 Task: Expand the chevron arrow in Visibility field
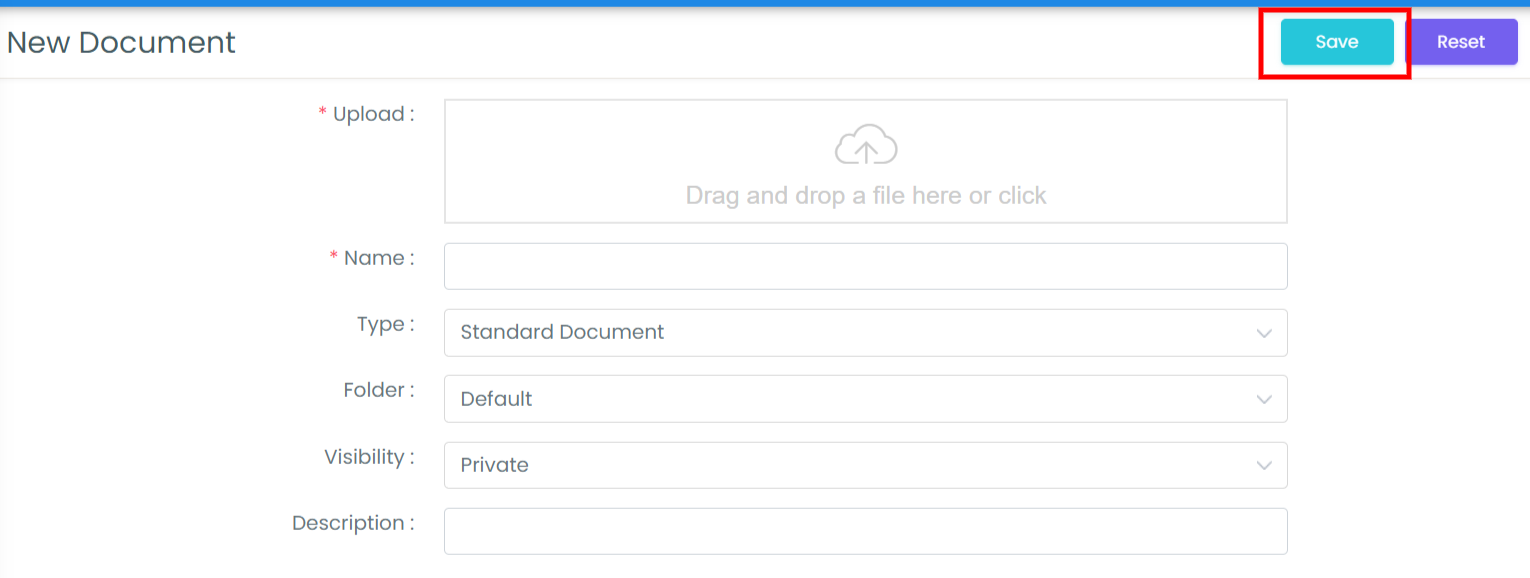(x=1264, y=466)
